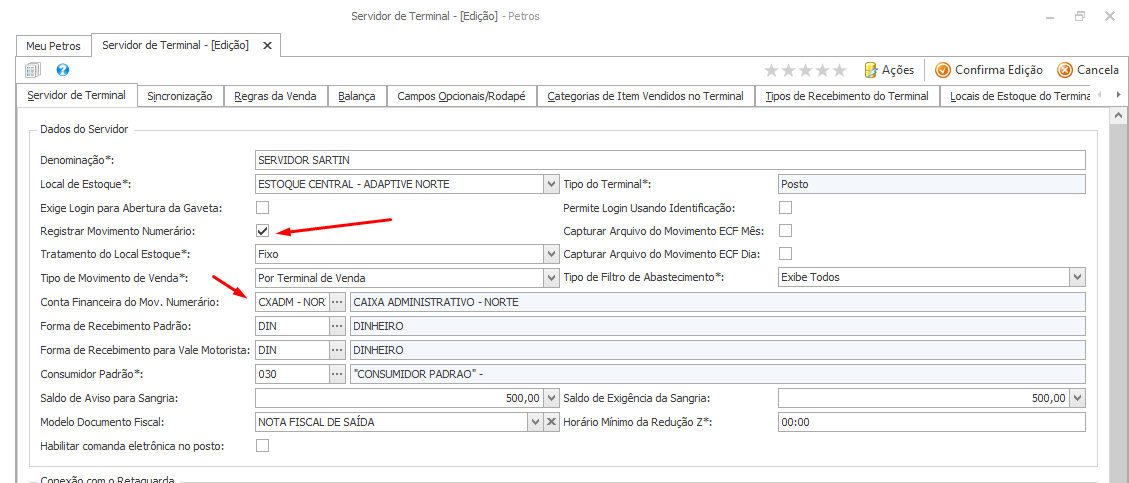
Task: Open the Sincronização tab
Action: pos(180,96)
